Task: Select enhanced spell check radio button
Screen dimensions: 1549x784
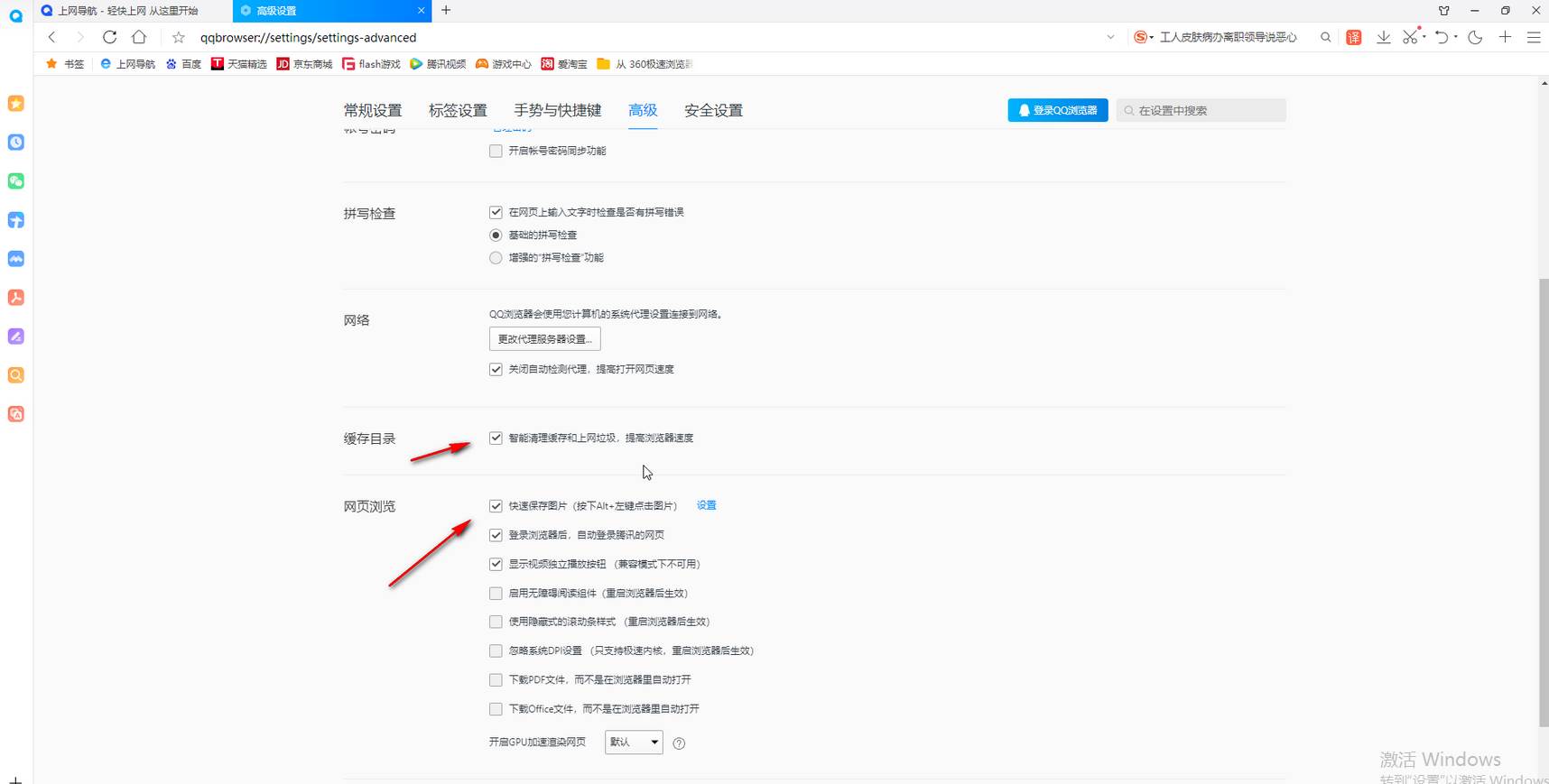Action: point(496,258)
